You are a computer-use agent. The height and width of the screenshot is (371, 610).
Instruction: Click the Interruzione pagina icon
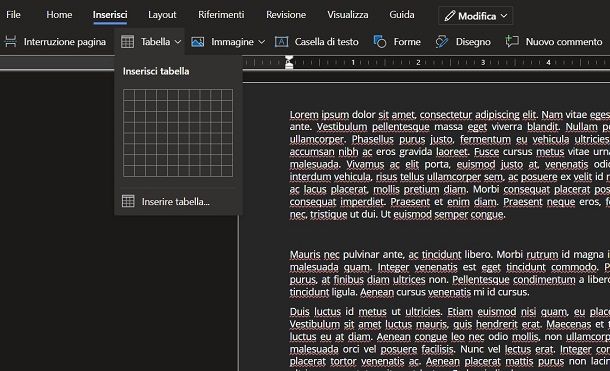11,42
